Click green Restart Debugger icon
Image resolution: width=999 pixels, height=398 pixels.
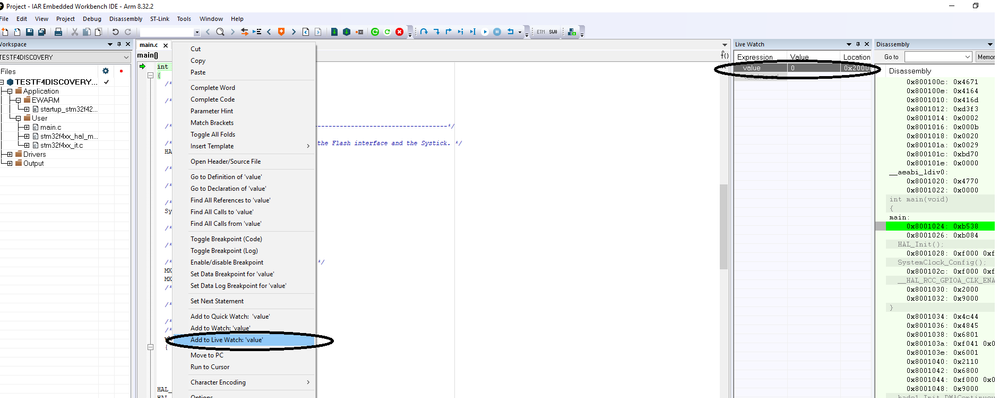pos(375,32)
